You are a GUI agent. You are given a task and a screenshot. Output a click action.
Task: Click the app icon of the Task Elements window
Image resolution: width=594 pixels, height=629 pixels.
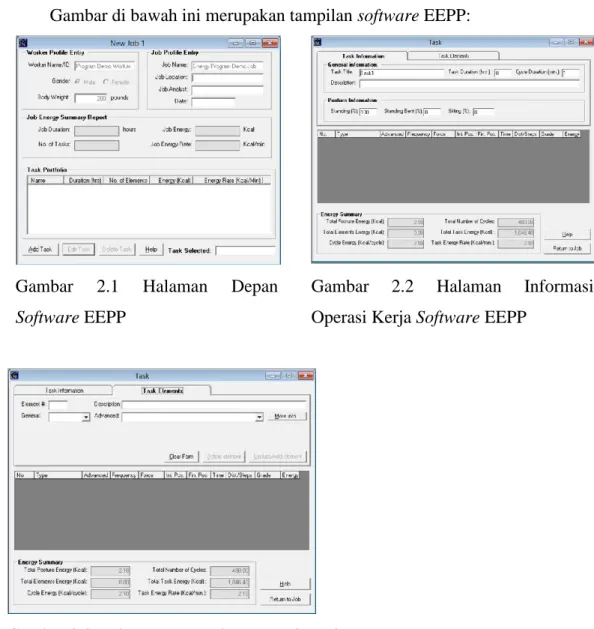click(15, 375)
